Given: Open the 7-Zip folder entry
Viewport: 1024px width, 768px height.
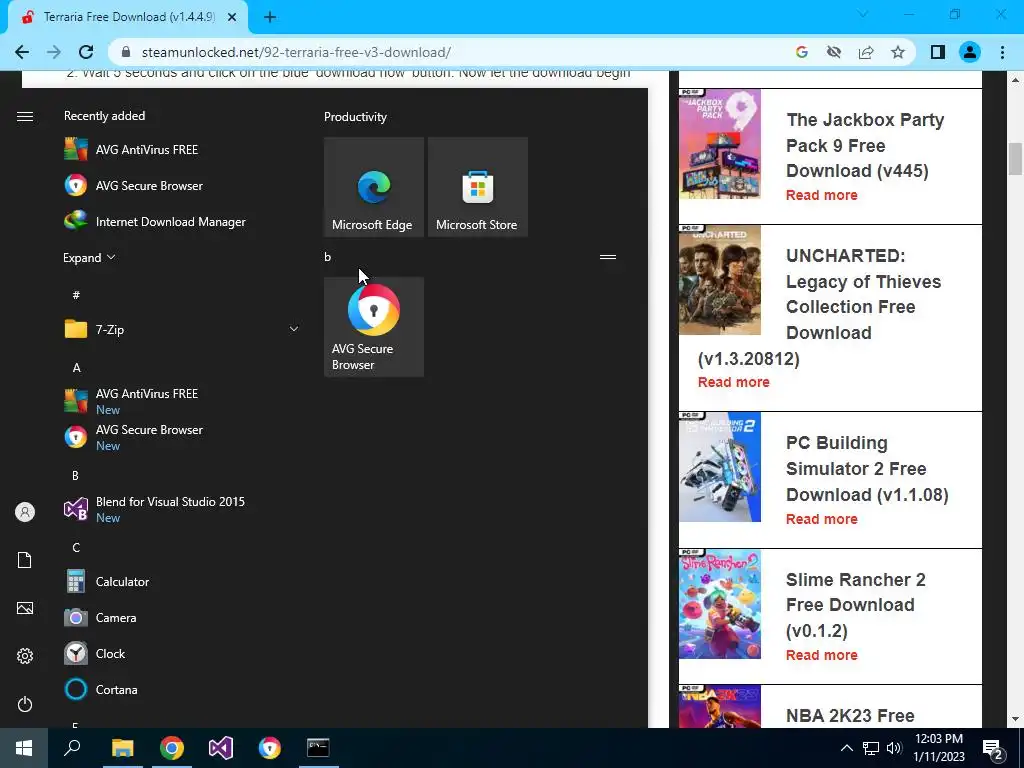Looking at the screenshot, I should [x=182, y=329].
